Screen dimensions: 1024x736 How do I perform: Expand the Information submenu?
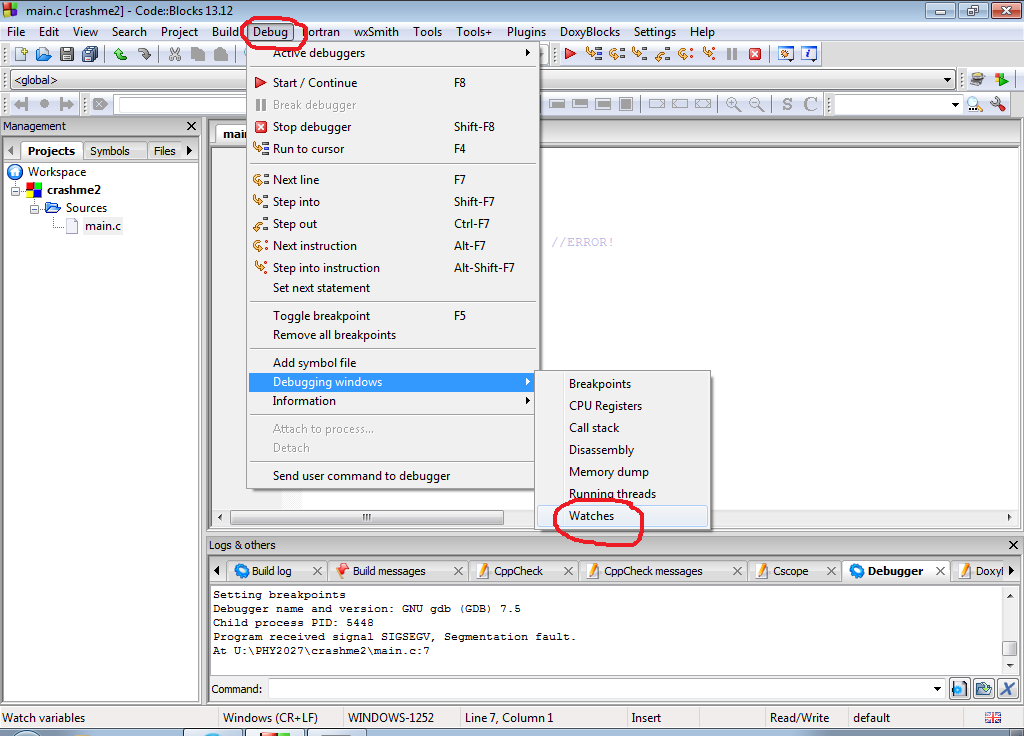[392, 401]
